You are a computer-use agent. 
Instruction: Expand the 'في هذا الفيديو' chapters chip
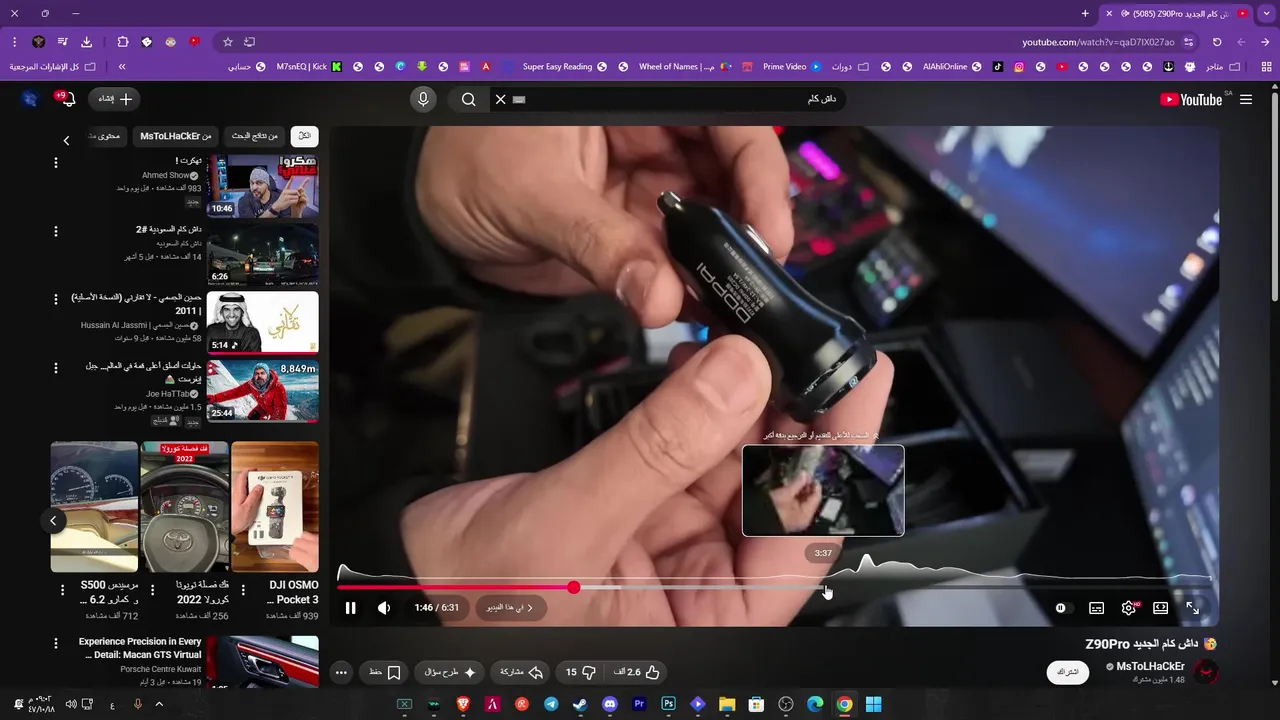tap(510, 608)
